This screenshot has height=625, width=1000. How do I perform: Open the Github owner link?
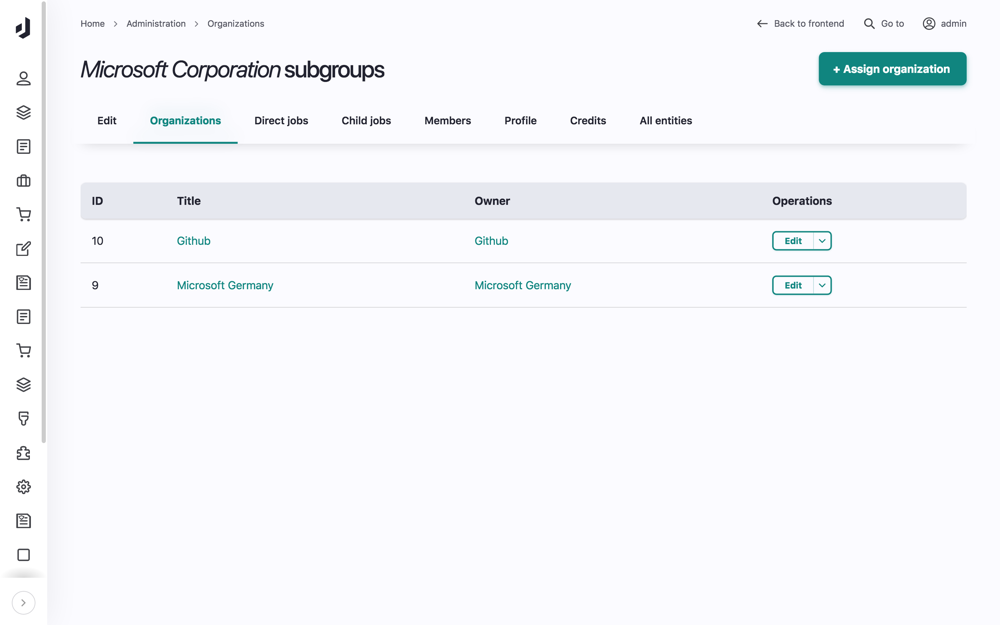click(491, 241)
